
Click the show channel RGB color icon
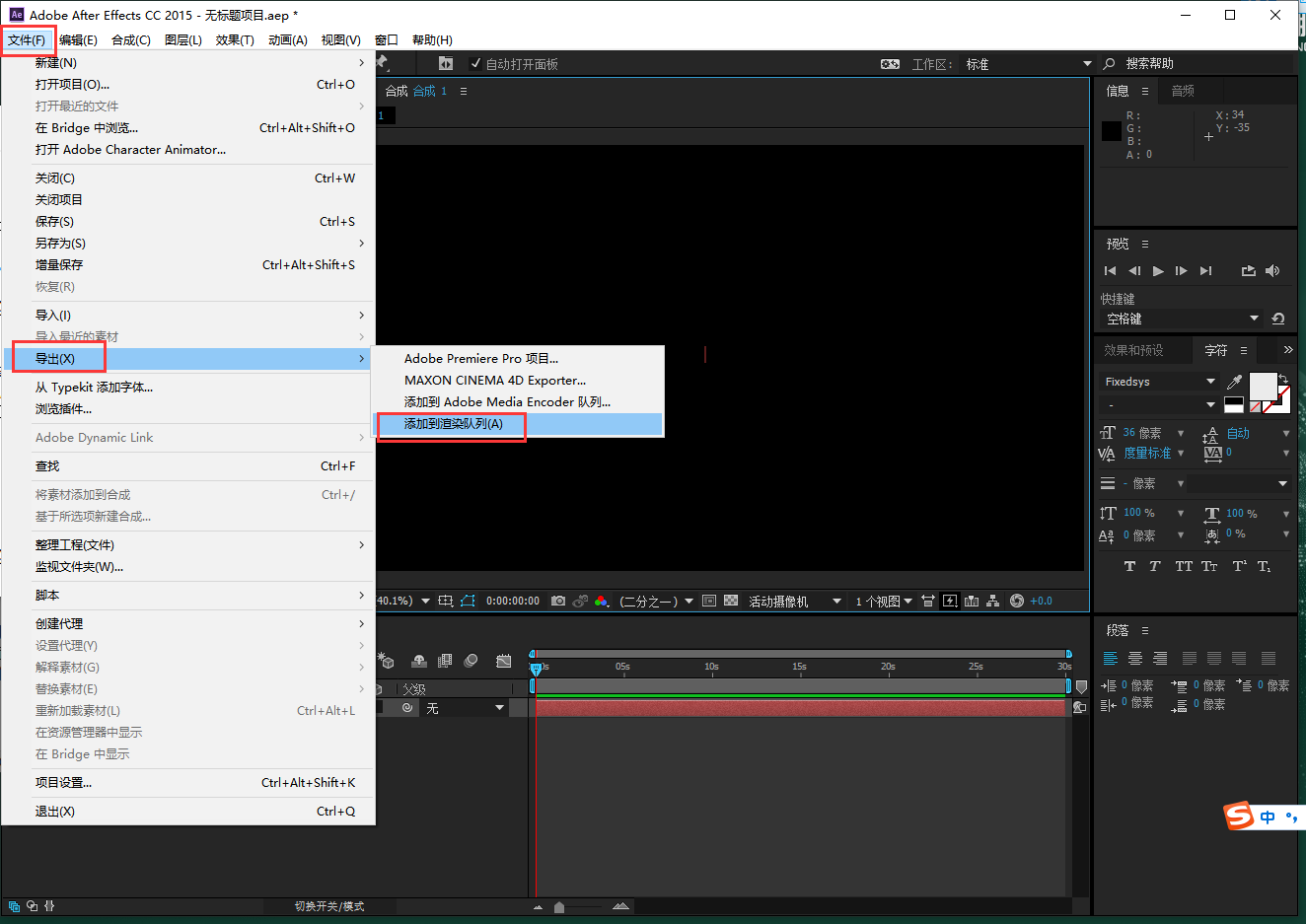[601, 601]
